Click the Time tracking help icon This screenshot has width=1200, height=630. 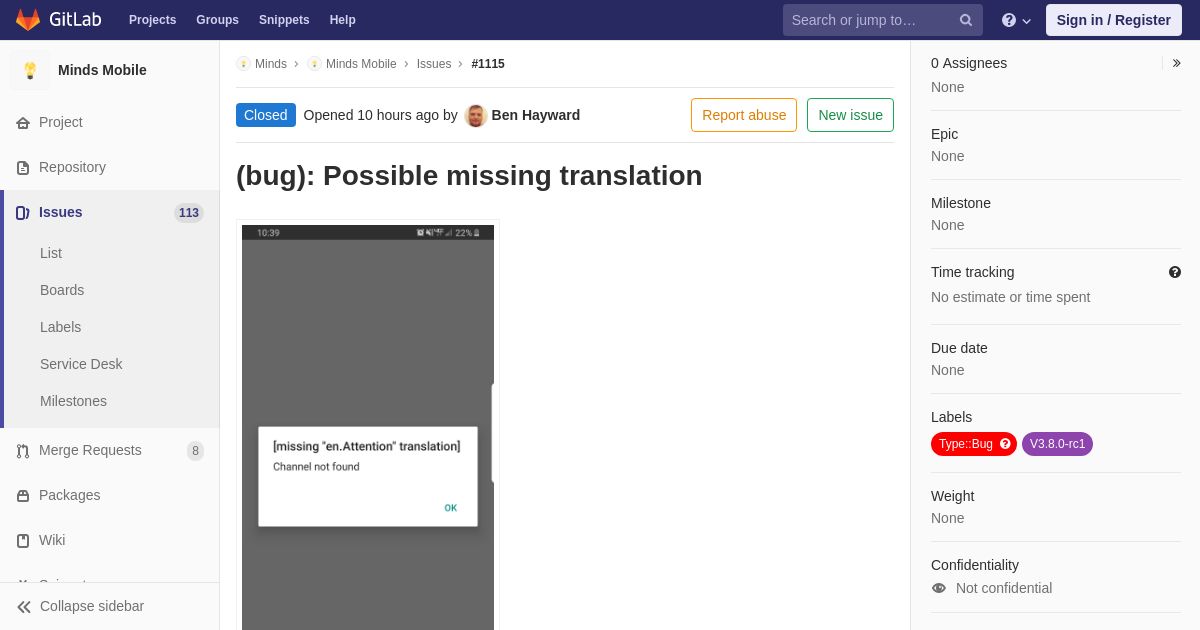click(1175, 272)
